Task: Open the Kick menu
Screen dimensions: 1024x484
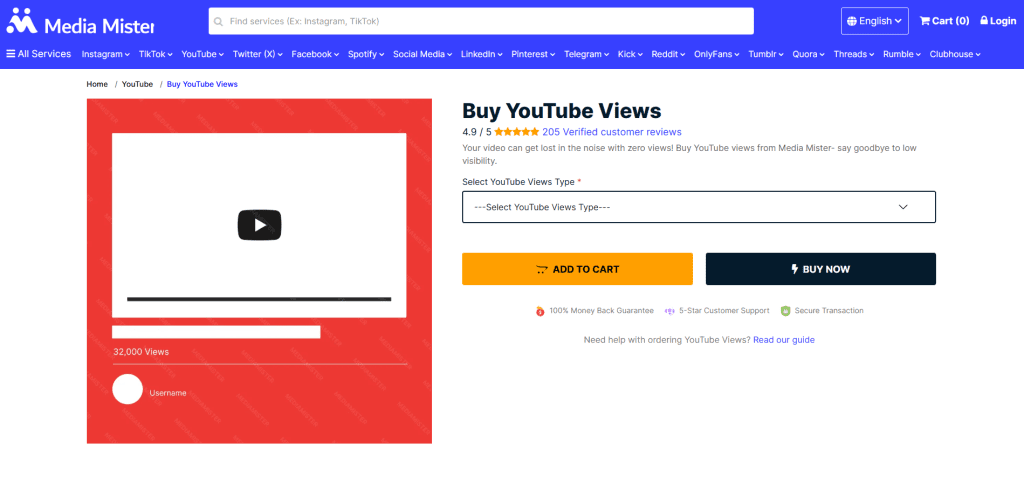Action: point(630,54)
